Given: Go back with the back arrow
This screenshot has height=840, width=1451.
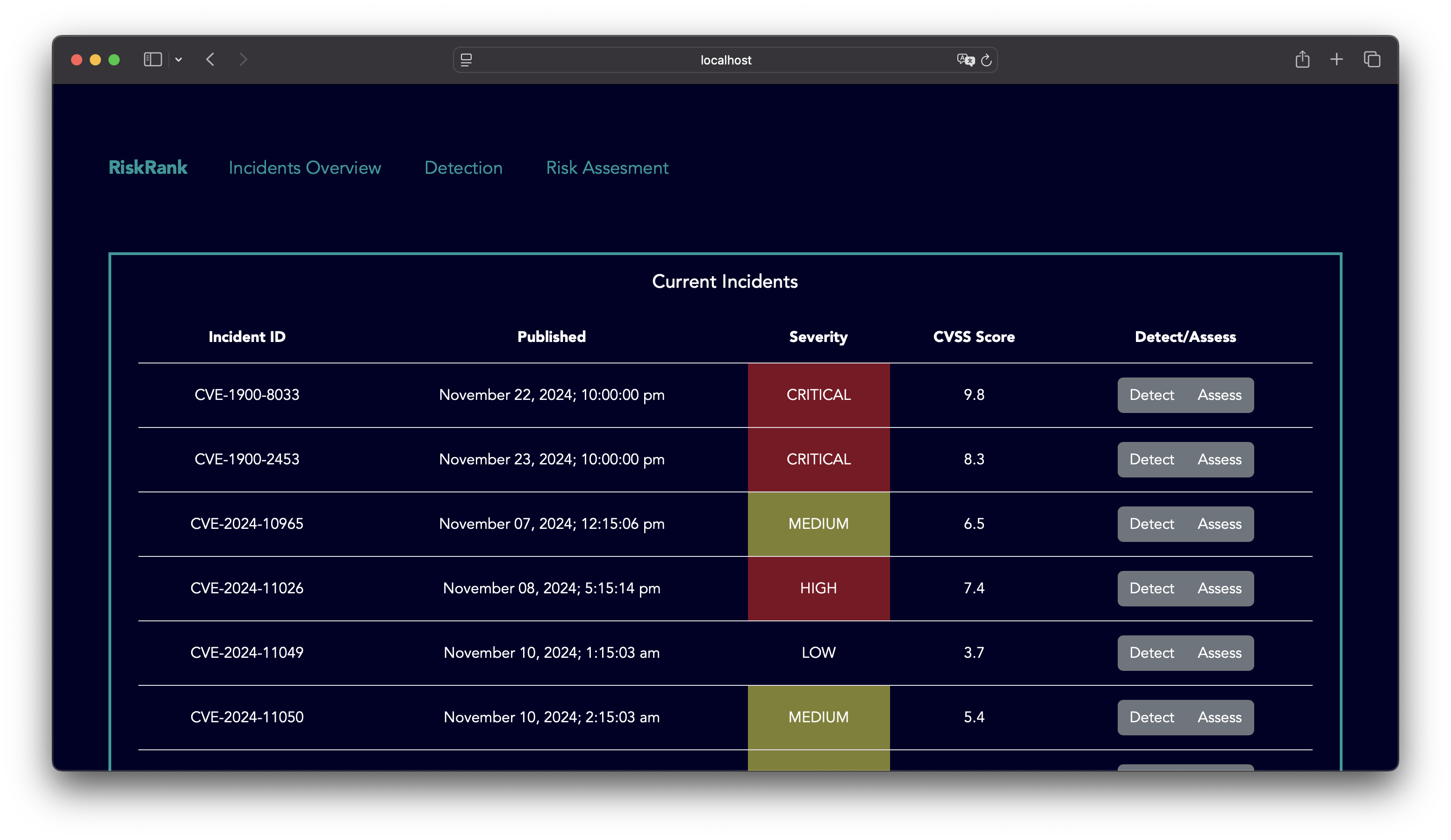Looking at the screenshot, I should click(211, 59).
